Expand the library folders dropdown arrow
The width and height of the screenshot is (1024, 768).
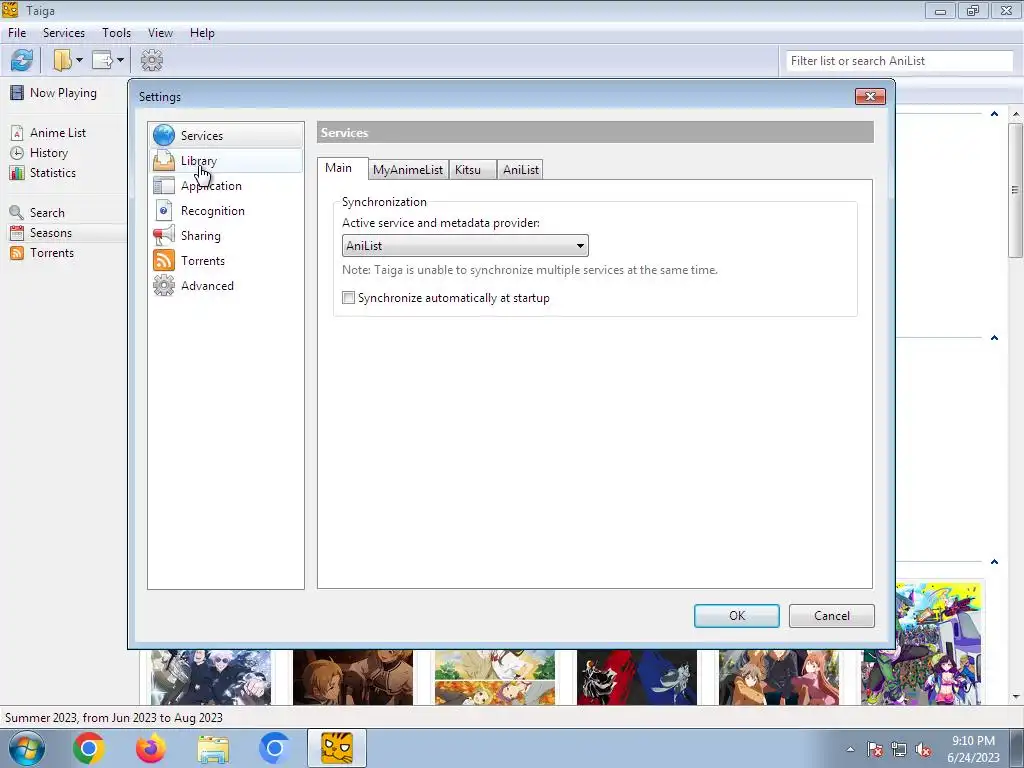(79, 61)
